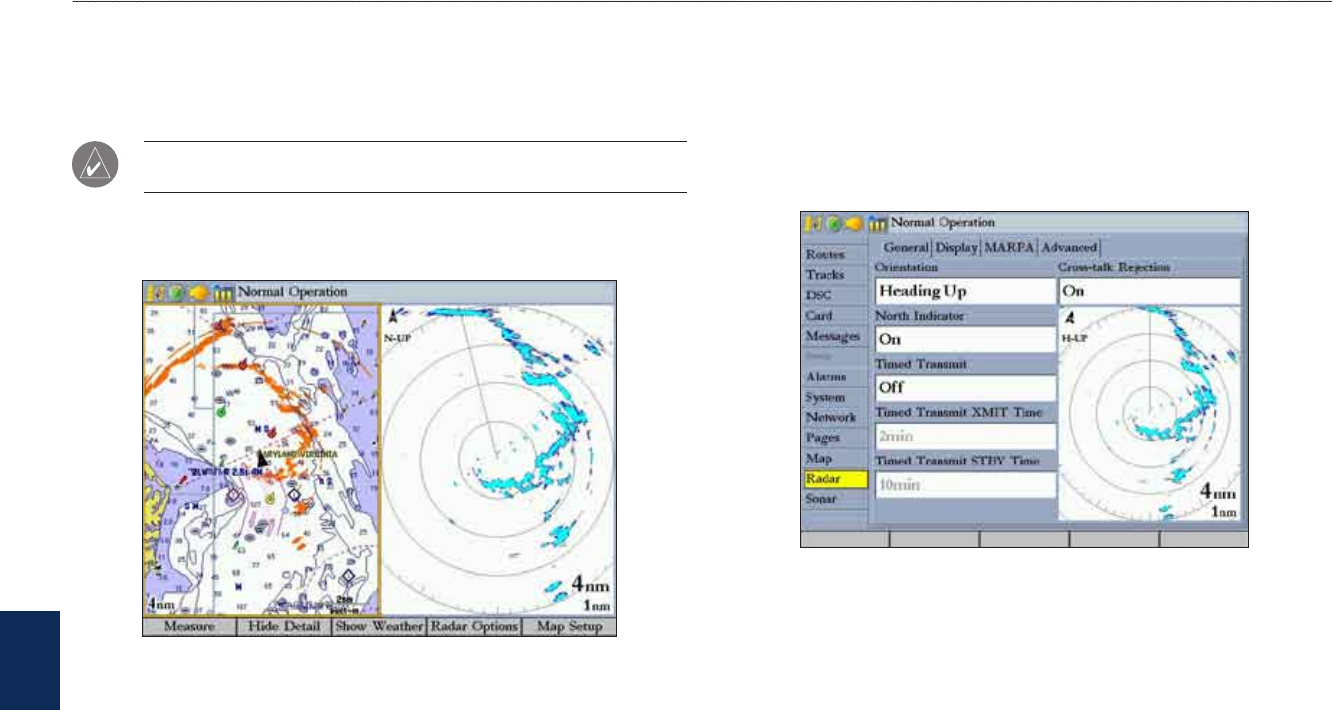Select the yellow-green buoy below the boat

click(x=271, y=498)
